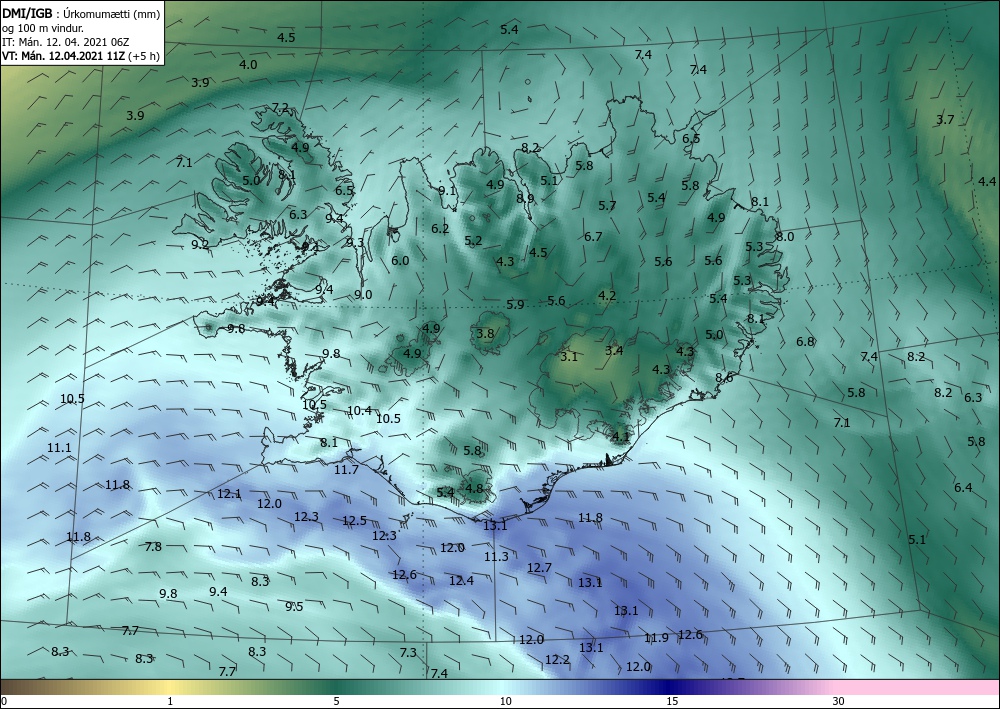Screen dimensions: 1000x709
Task: Click the map value "6.2"
Action: [x=440, y=228]
